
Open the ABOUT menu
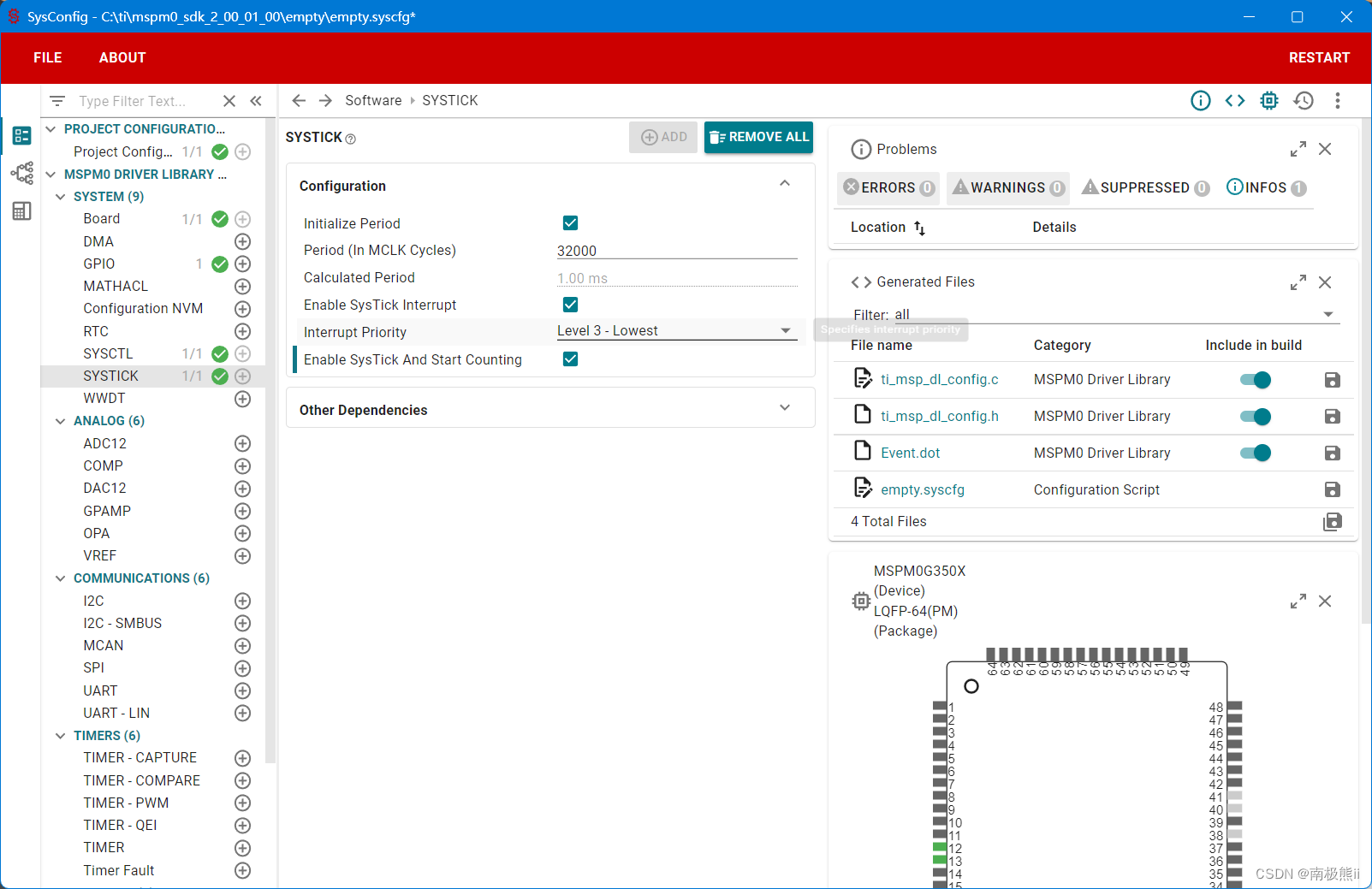(x=122, y=57)
